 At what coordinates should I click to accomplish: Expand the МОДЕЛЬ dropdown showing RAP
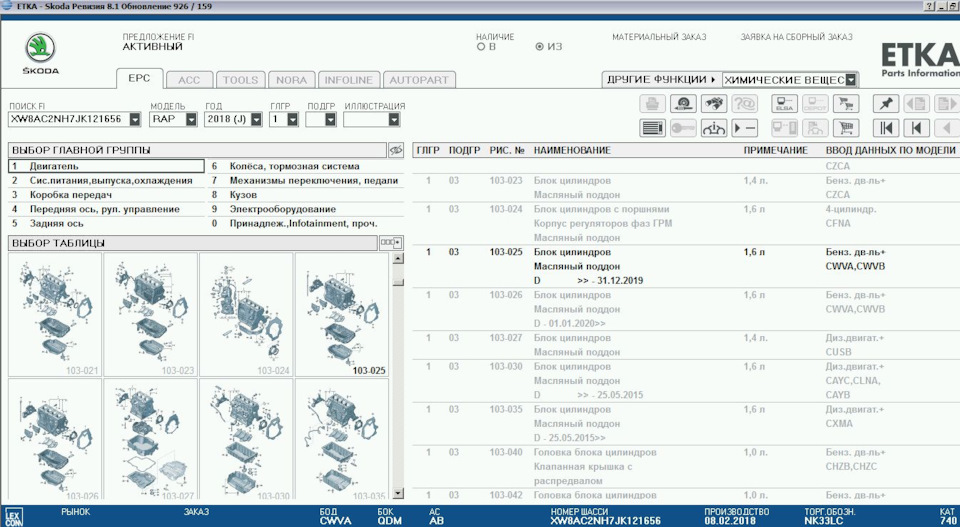[191, 119]
